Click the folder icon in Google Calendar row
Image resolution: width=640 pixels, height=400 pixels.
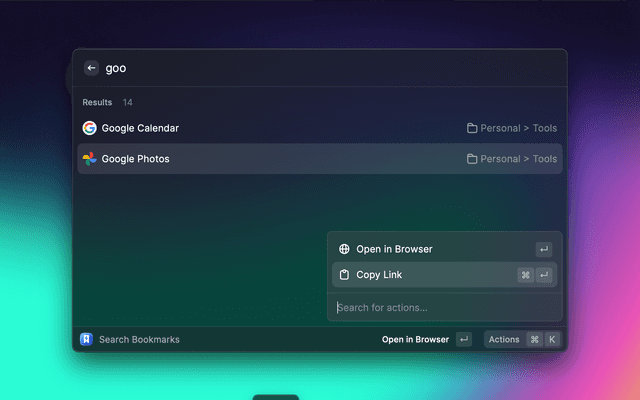472,128
